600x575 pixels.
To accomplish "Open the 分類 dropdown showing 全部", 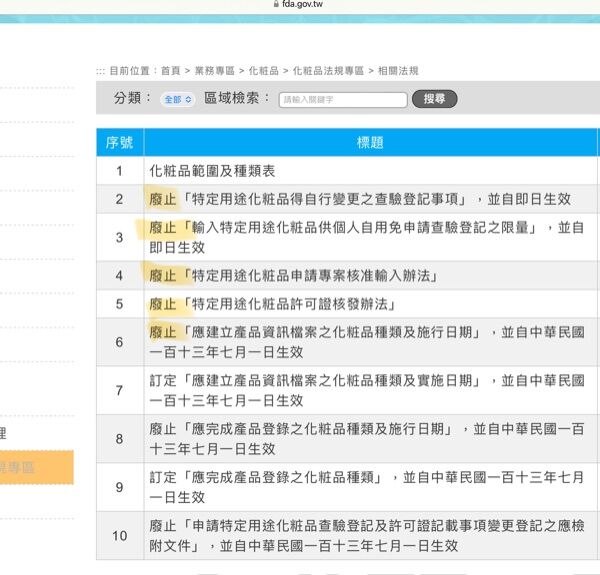I will tap(177, 100).
